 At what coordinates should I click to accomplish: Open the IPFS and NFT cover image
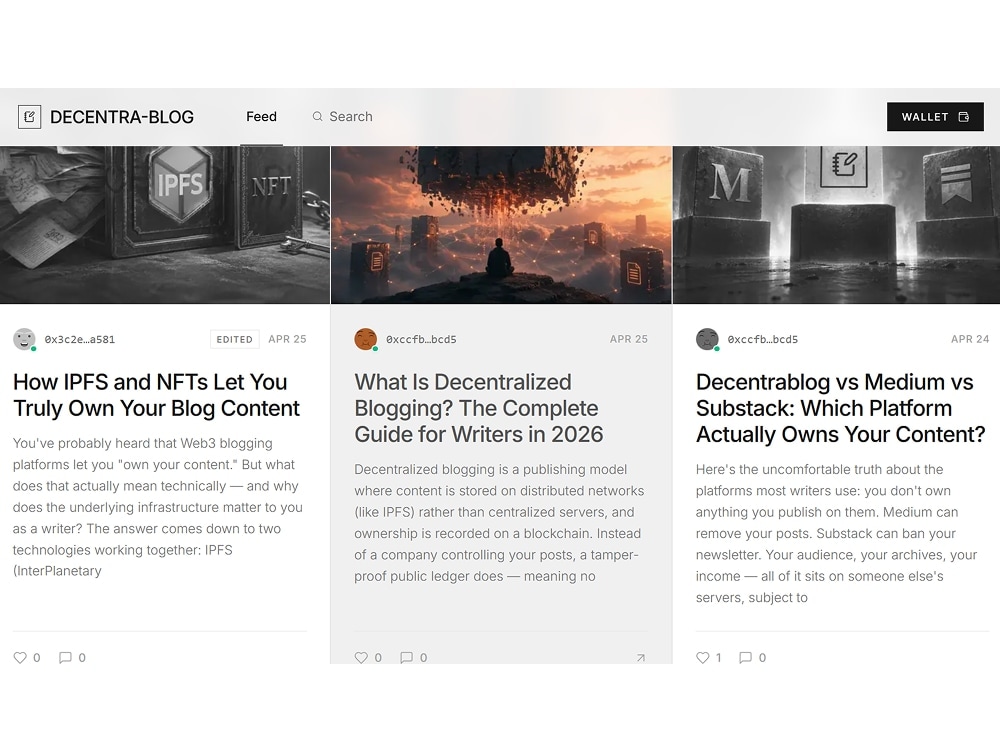click(165, 225)
